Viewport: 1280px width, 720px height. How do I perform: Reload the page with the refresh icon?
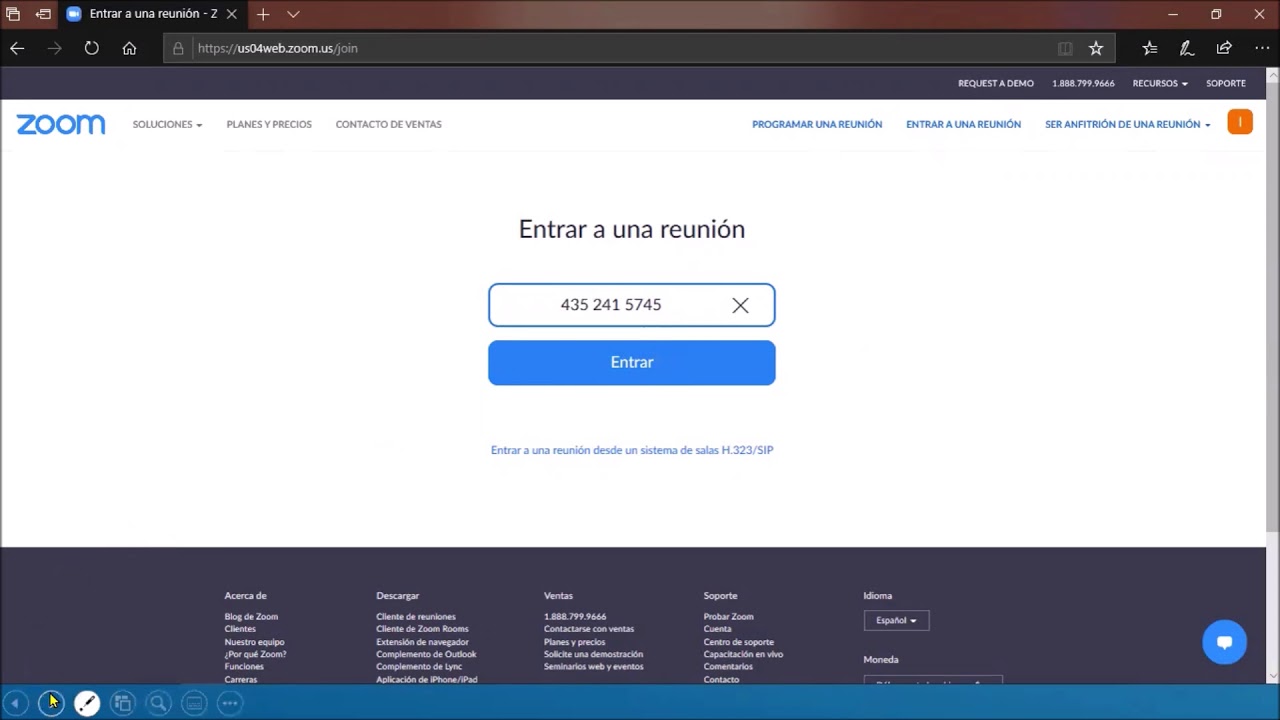pyautogui.click(x=91, y=48)
